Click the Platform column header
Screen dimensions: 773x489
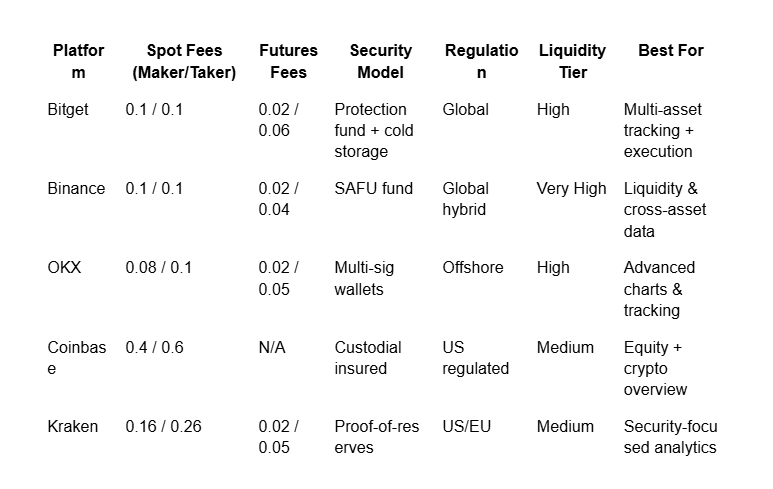[x=78, y=61]
